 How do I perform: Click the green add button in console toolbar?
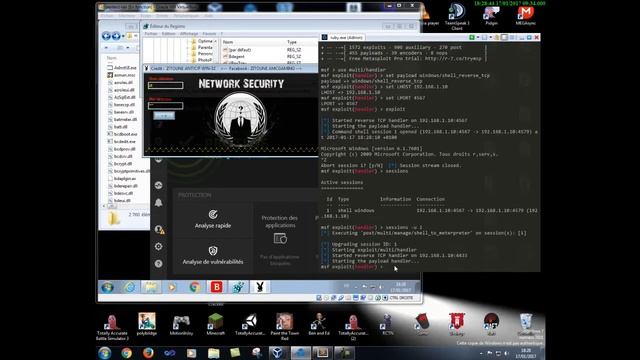(472, 38)
